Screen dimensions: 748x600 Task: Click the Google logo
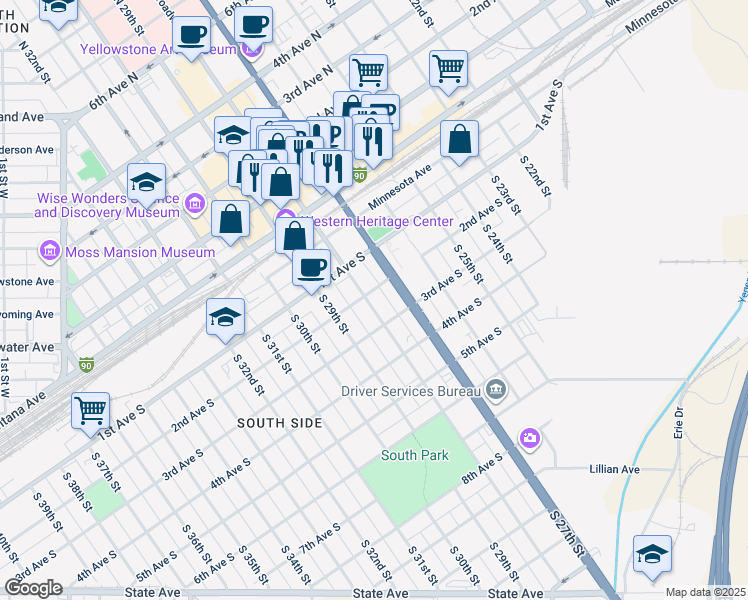[34, 588]
